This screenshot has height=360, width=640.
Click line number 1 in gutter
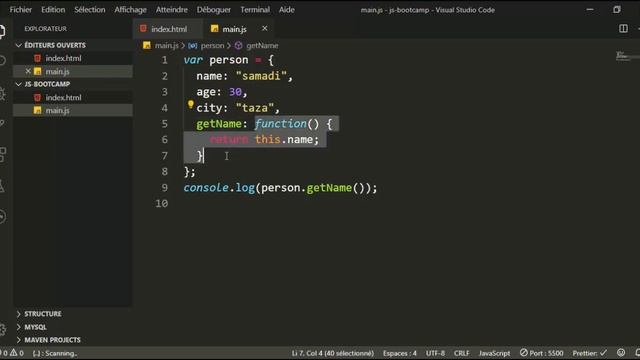click(164, 60)
